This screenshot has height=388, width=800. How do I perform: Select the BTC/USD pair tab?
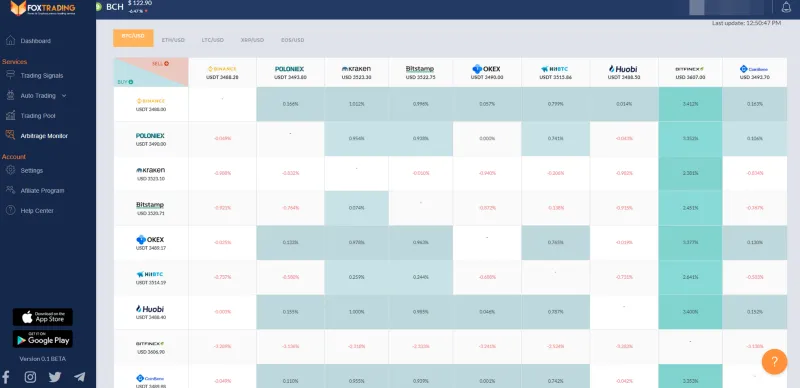133,38
